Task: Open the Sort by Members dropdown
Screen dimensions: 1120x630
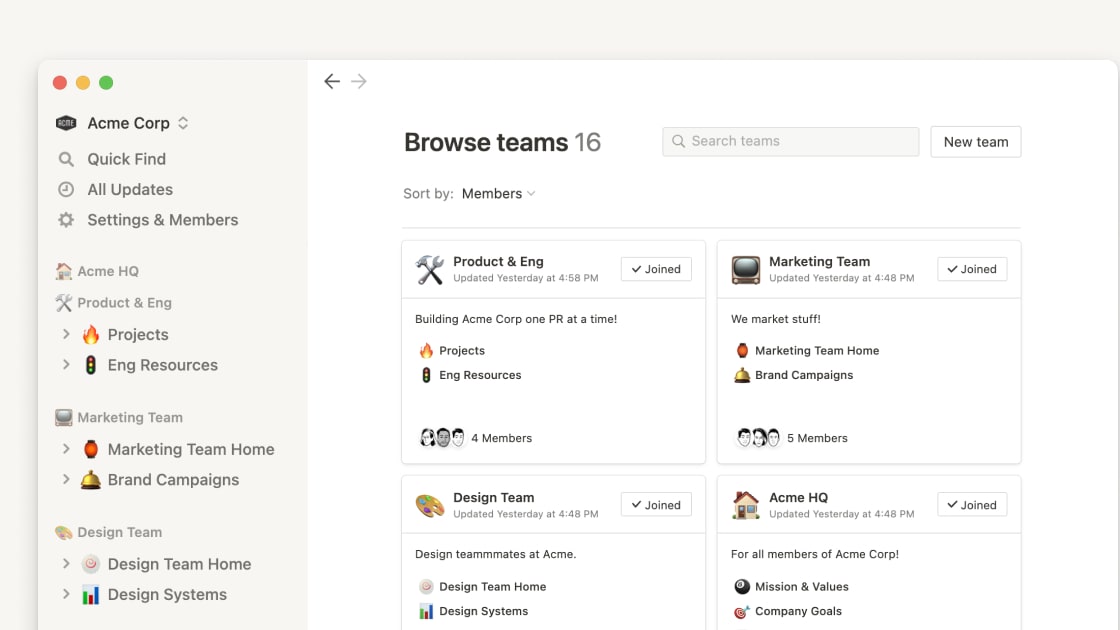Action: tap(499, 194)
